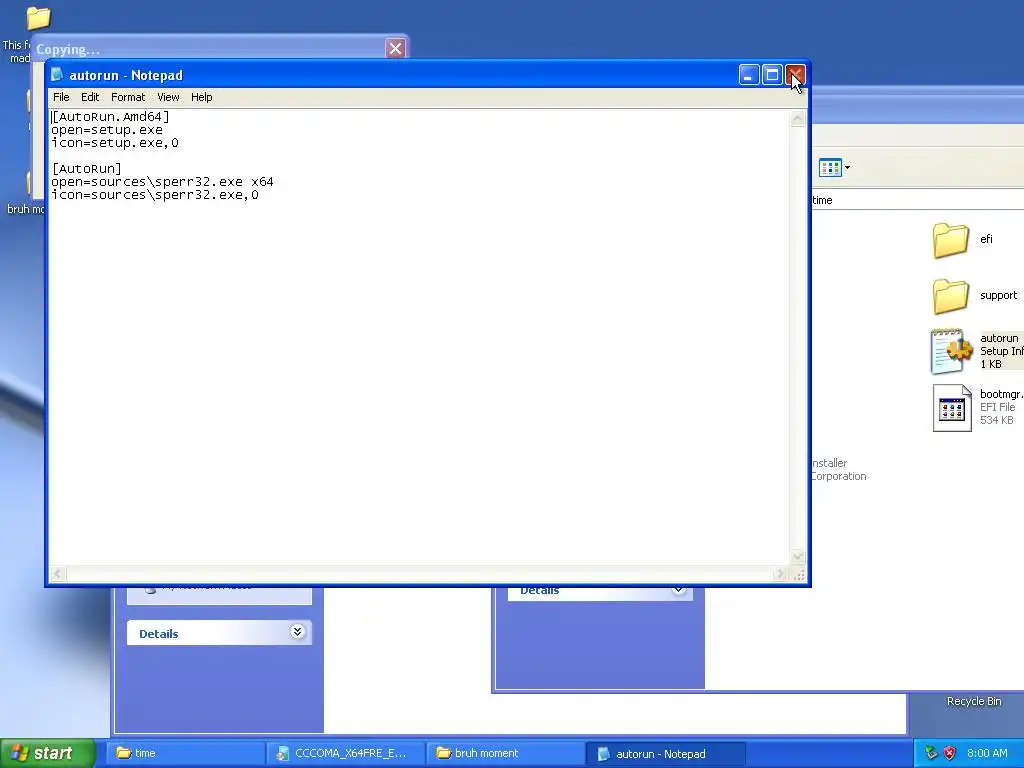The width and height of the screenshot is (1024, 768).
Task: Click the Notepad icon in title bar
Action: [x=57, y=74]
